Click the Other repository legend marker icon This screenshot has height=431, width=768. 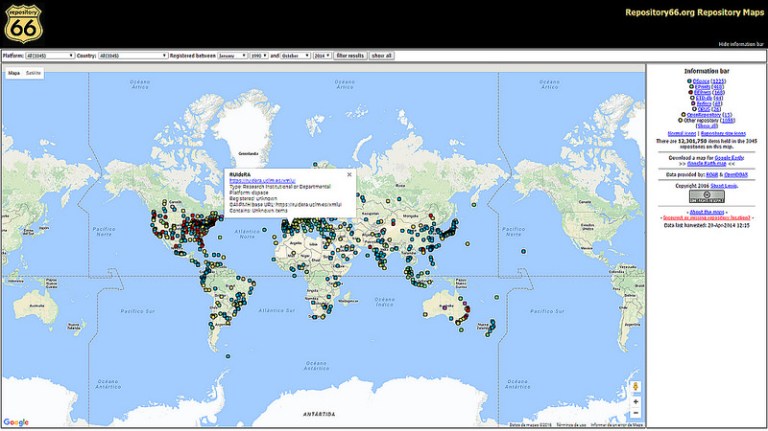[x=680, y=120]
